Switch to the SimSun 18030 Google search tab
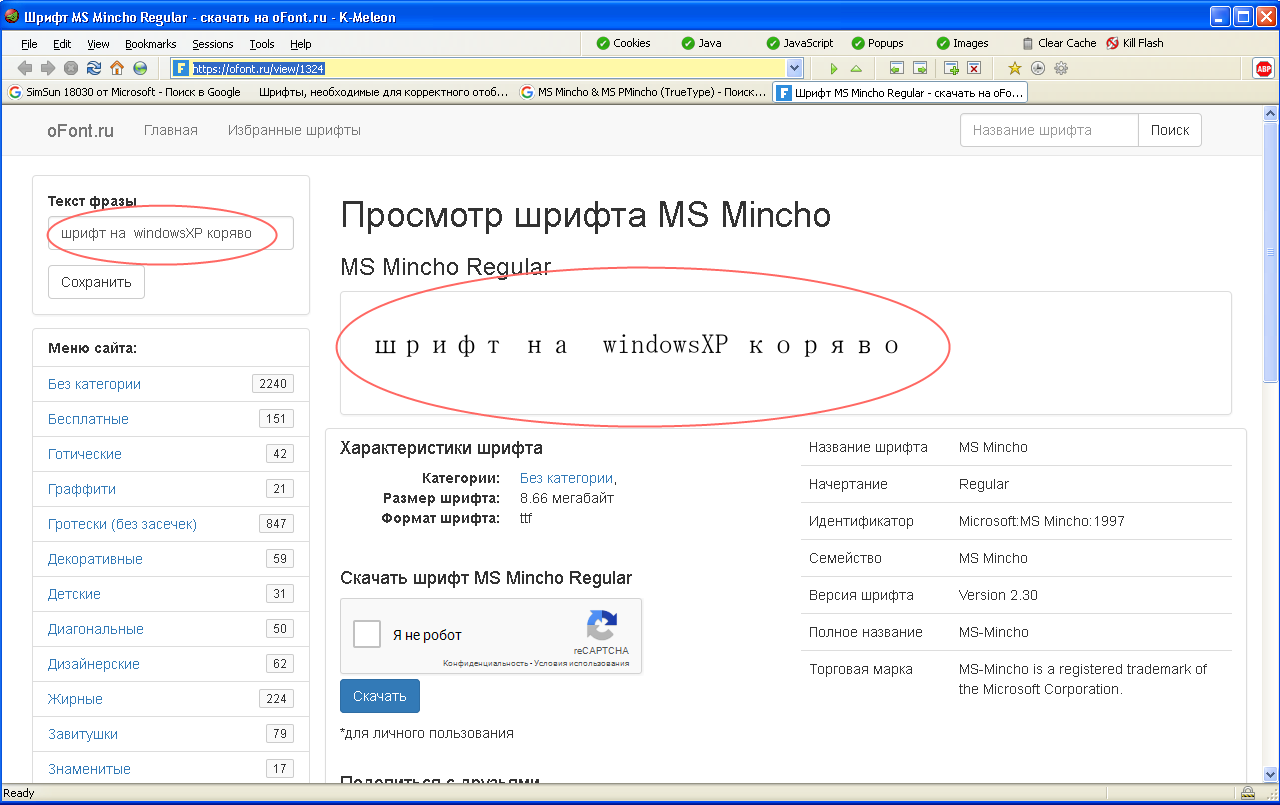The width and height of the screenshot is (1280, 805). coord(124,92)
